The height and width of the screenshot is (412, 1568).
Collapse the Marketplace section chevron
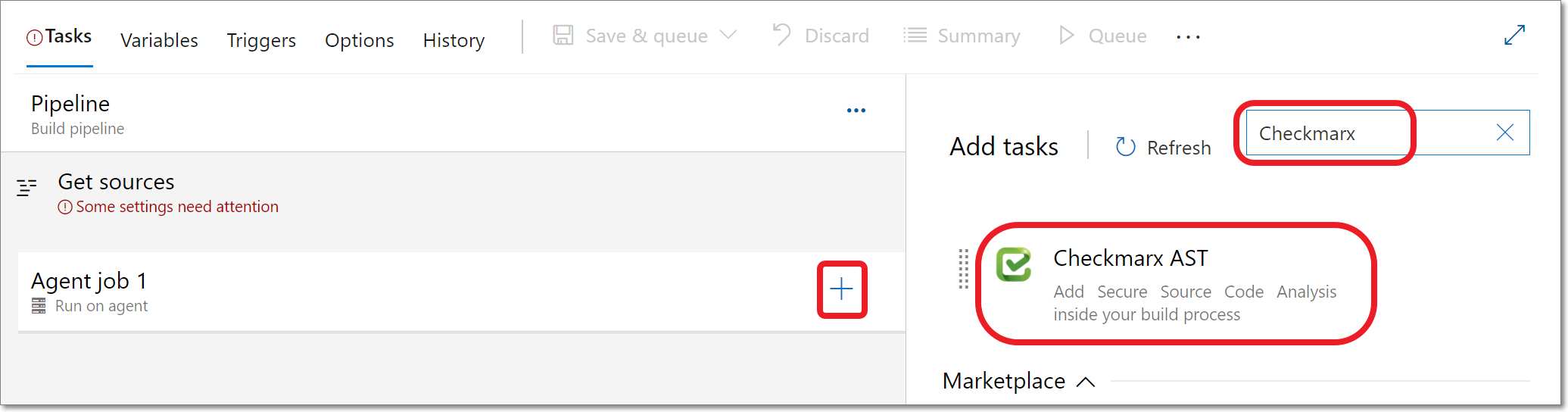click(x=1086, y=382)
